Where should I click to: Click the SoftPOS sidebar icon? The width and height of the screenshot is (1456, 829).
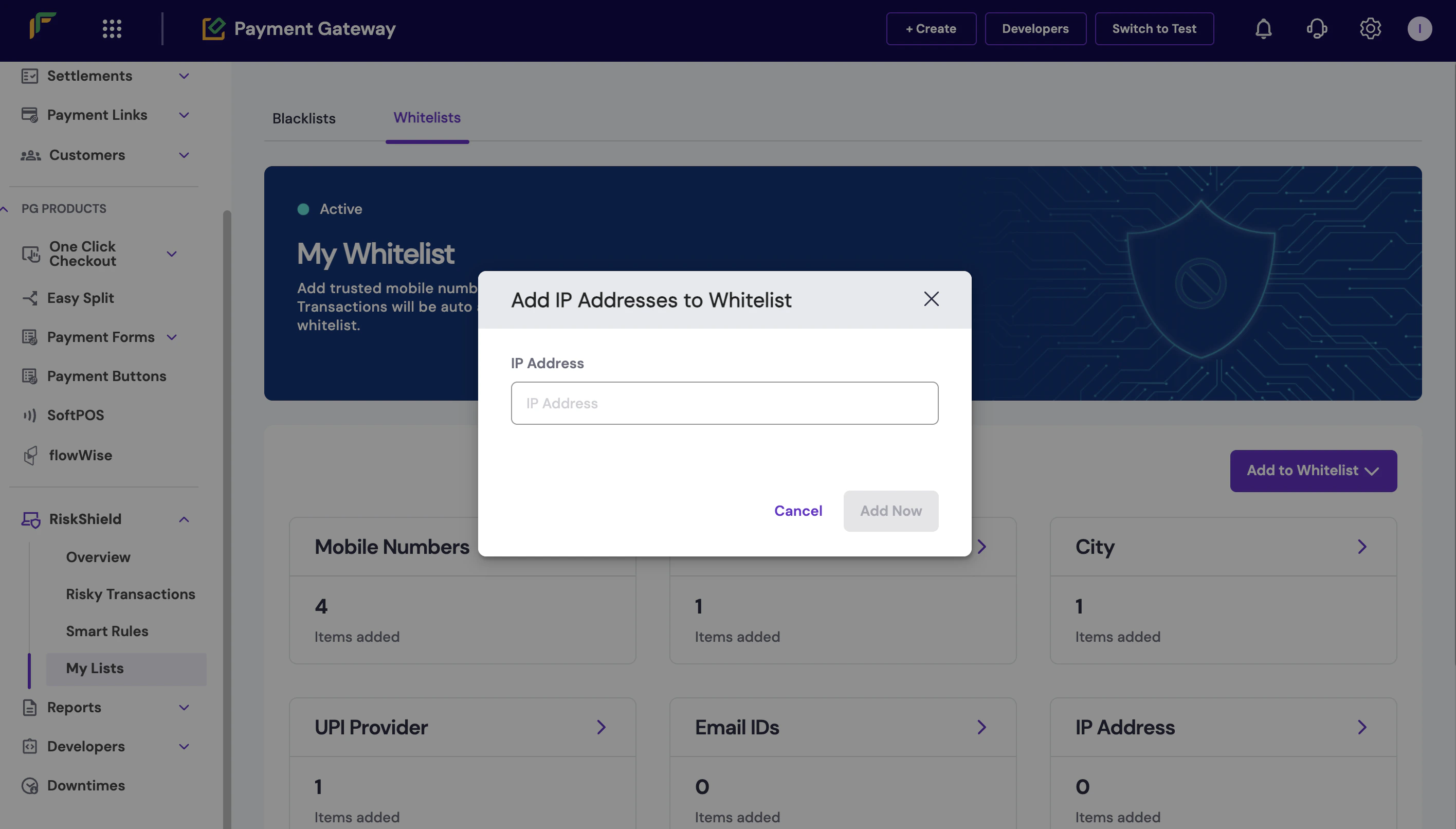pyautogui.click(x=30, y=415)
